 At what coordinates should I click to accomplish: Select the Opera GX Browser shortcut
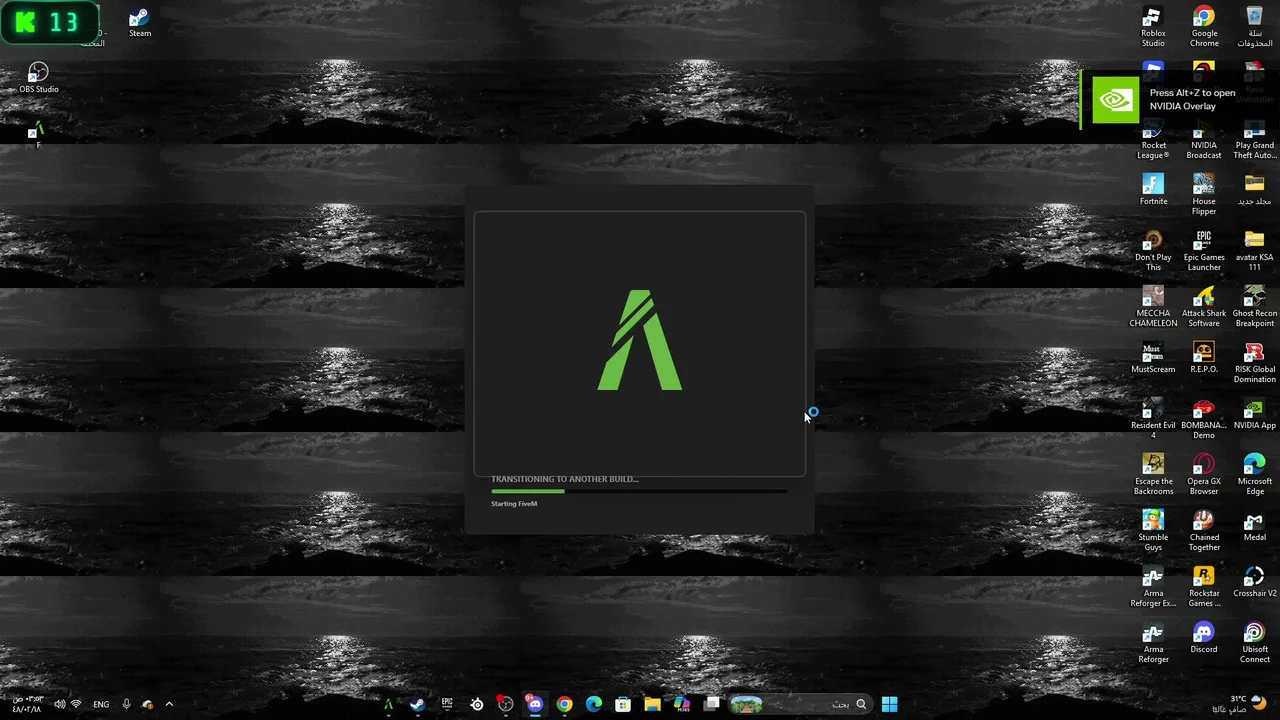coord(1204,475)
